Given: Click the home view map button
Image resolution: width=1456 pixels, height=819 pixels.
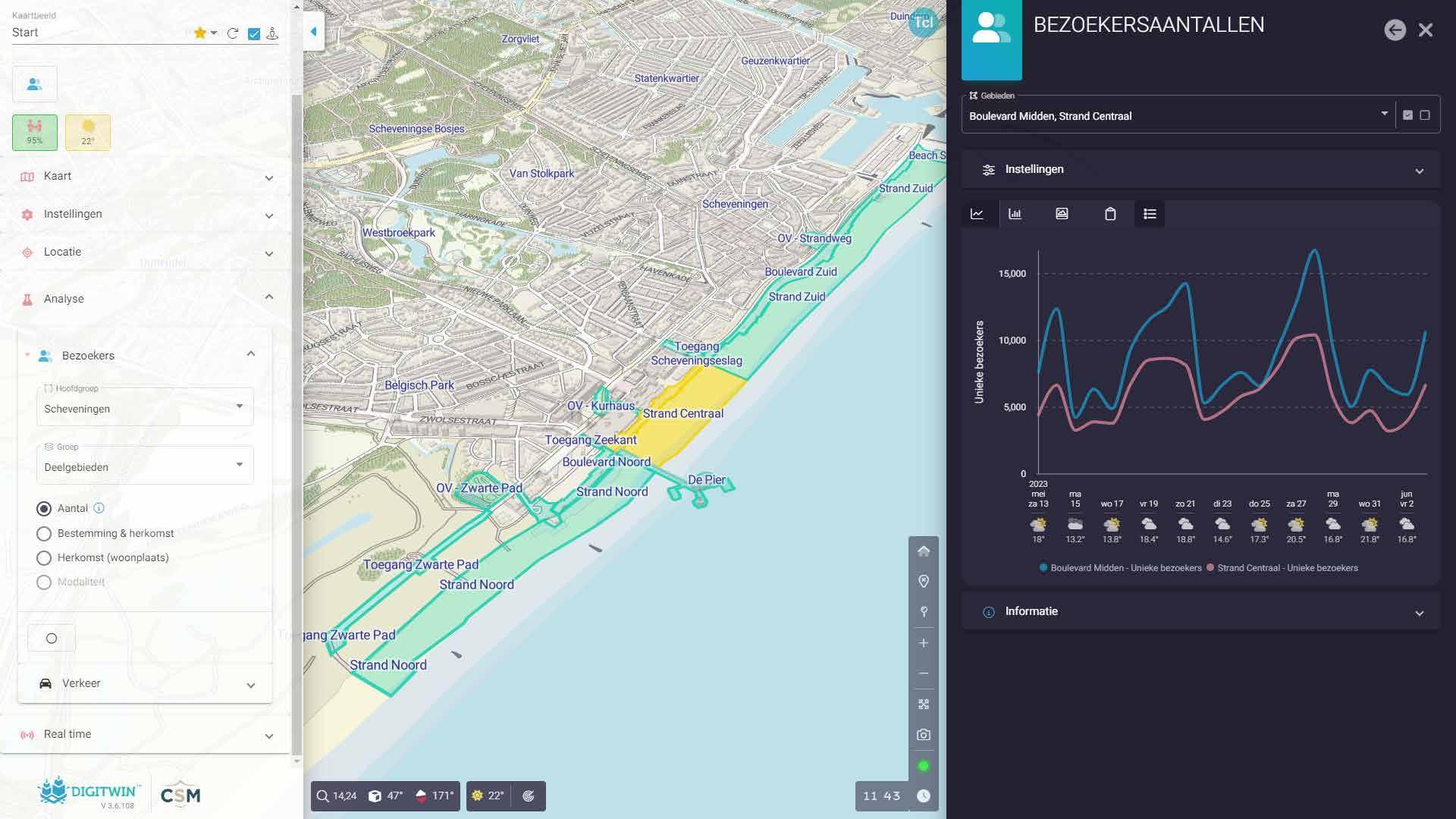Looking at the screenshot, I should tap(923, 551).
